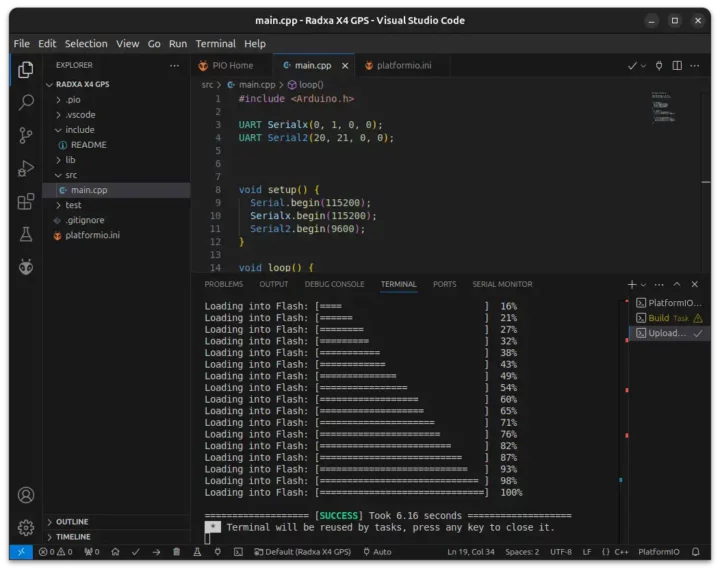Switch to the Problems panel tab
The width and height of the screenshot is (720, 571).
coord(224,285)
